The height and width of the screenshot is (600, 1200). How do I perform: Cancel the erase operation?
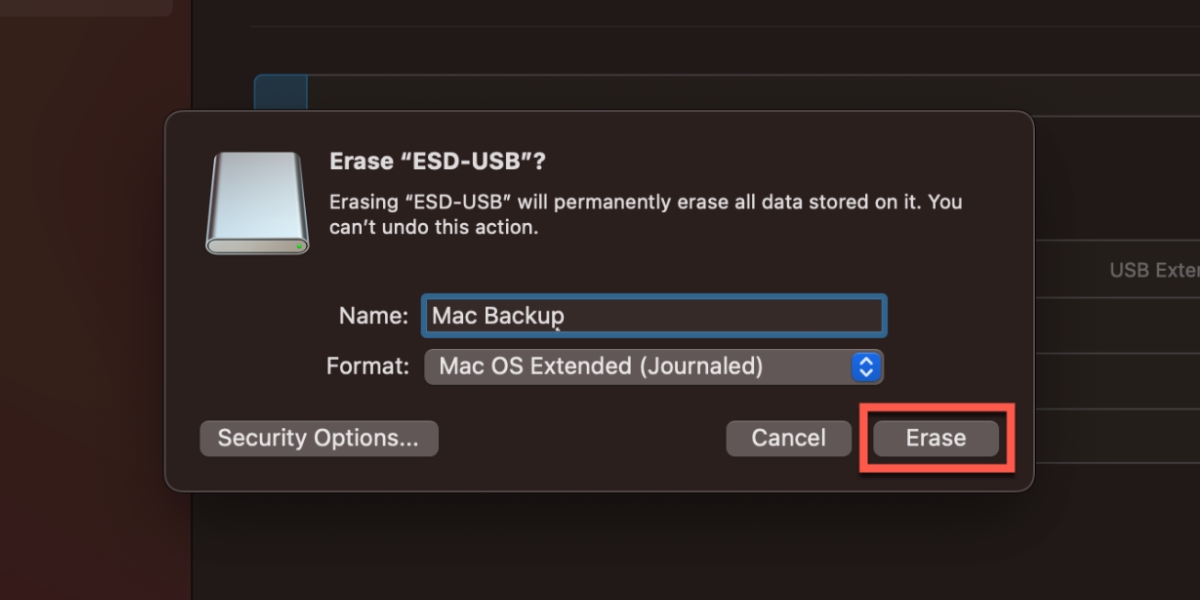[x=788, y=437]
